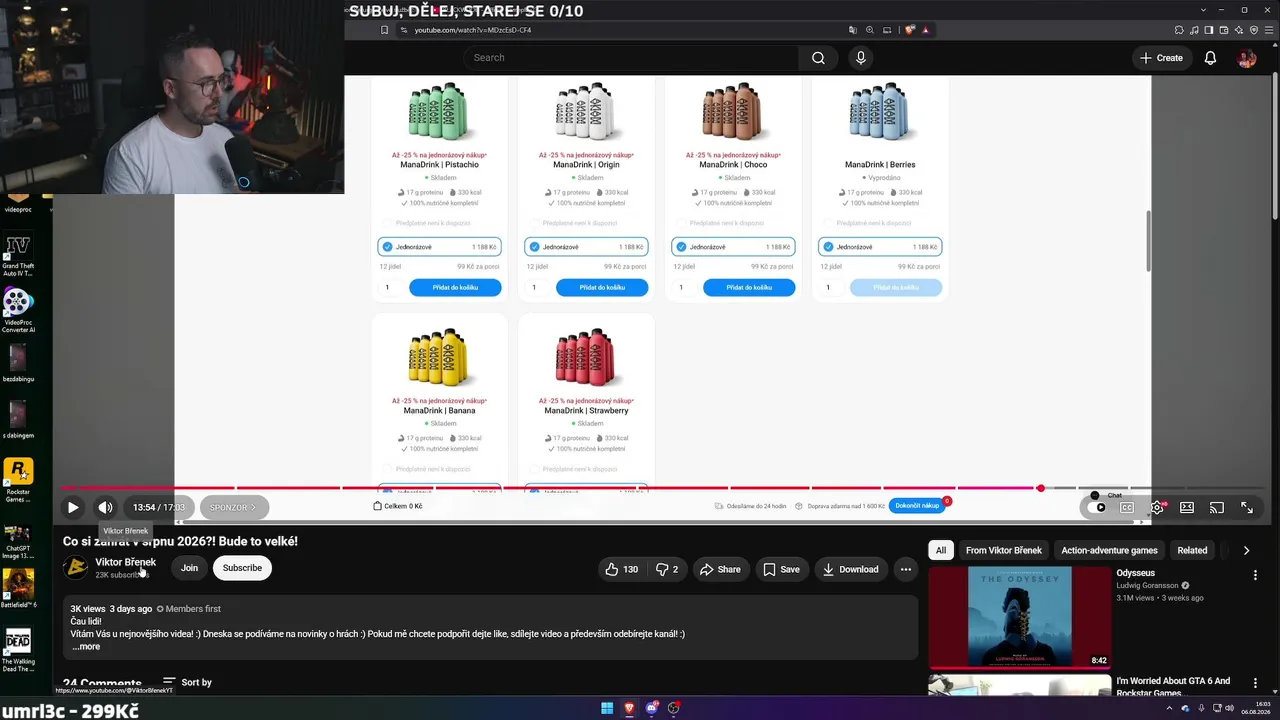Open the Brave Shields icon
Image resolution: width=1280 pixels, height=720 pixels.
click(909, 30)
